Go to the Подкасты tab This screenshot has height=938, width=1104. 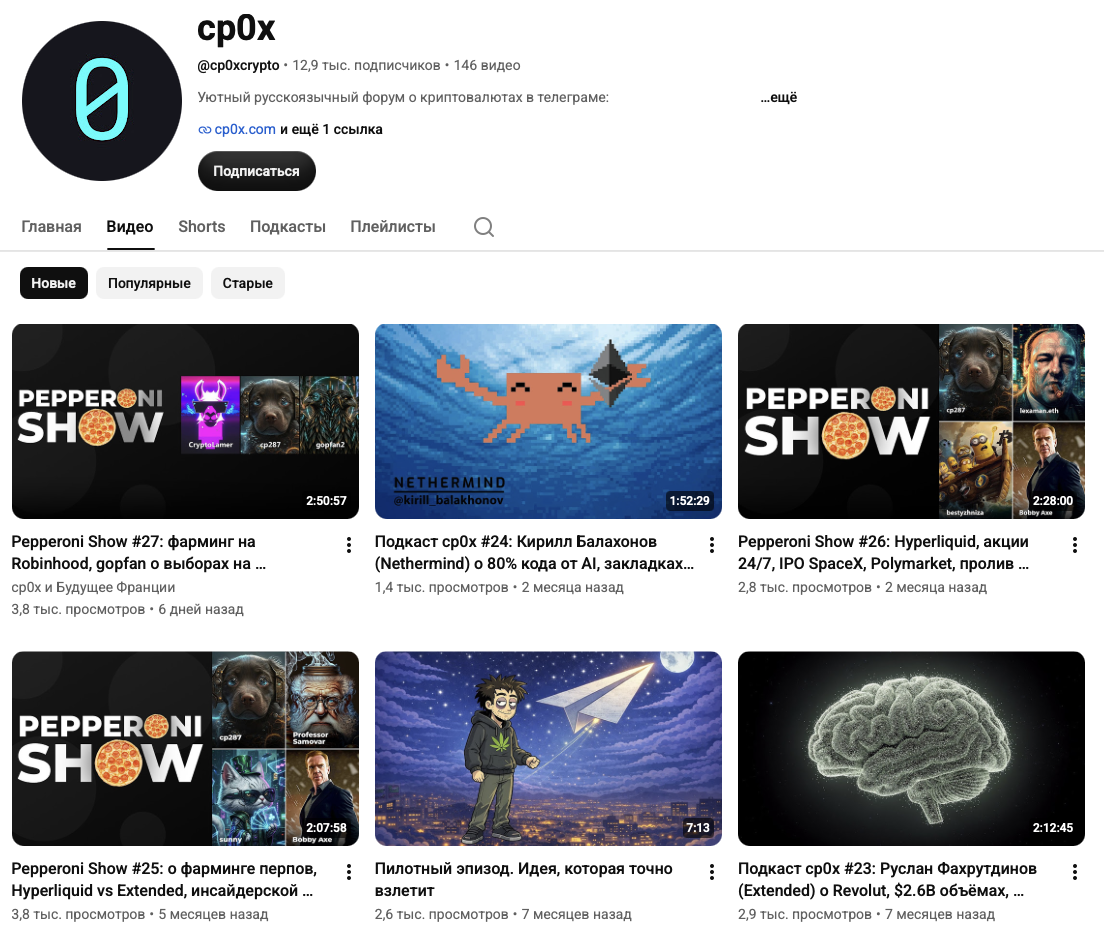[x=287, y=227]
